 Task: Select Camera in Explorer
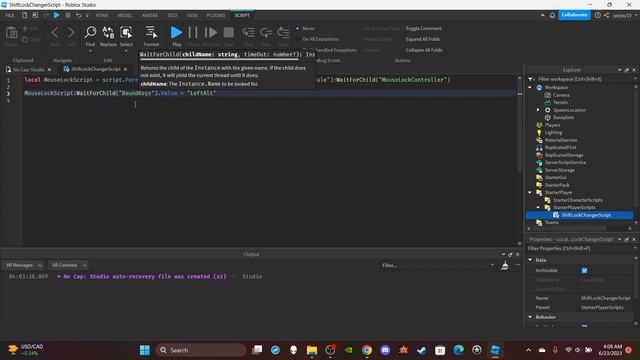click(x=561, y=95)
